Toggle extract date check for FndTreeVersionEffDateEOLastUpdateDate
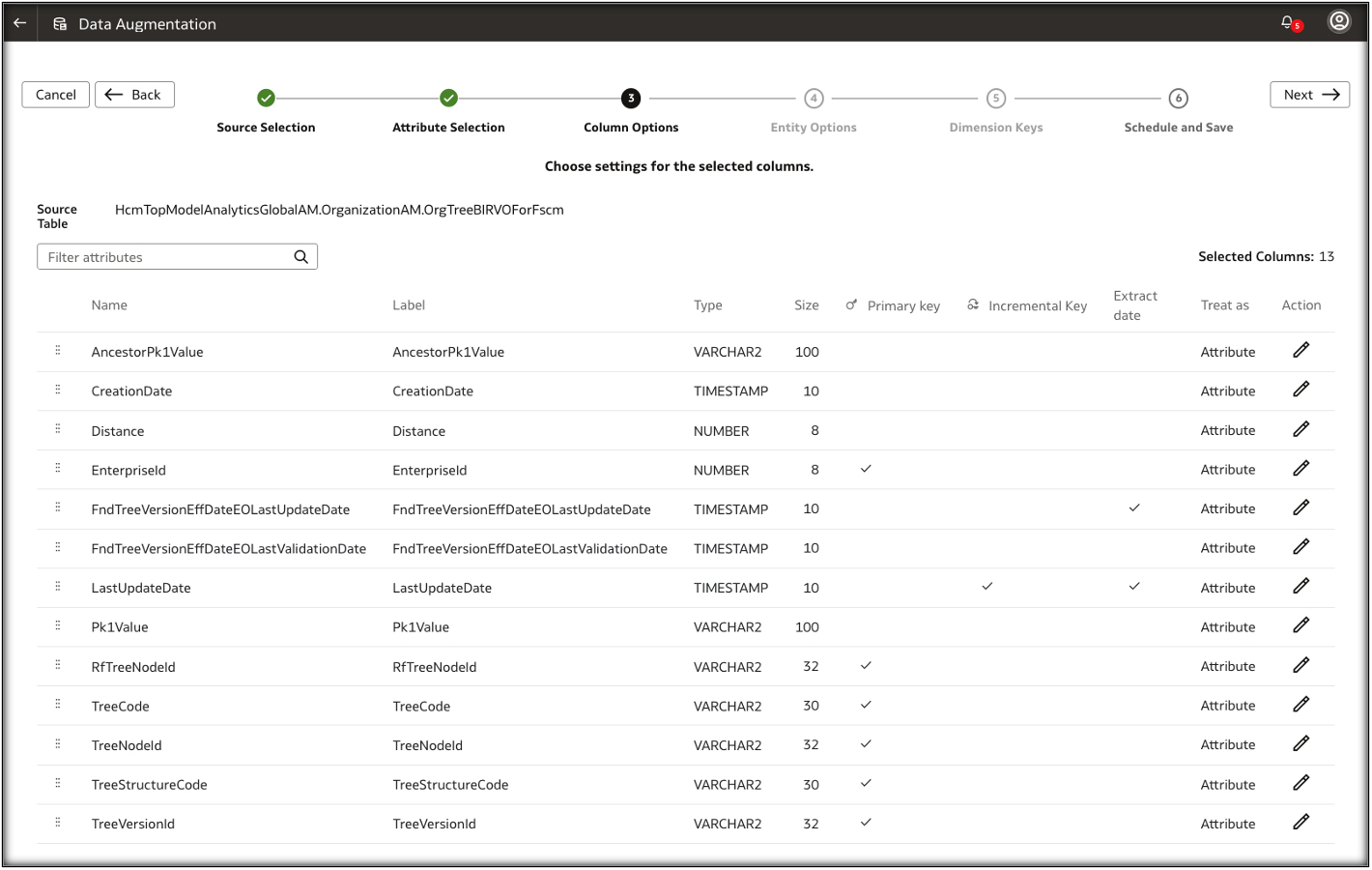This screenshot has width=1372, height=870. 1134,508
